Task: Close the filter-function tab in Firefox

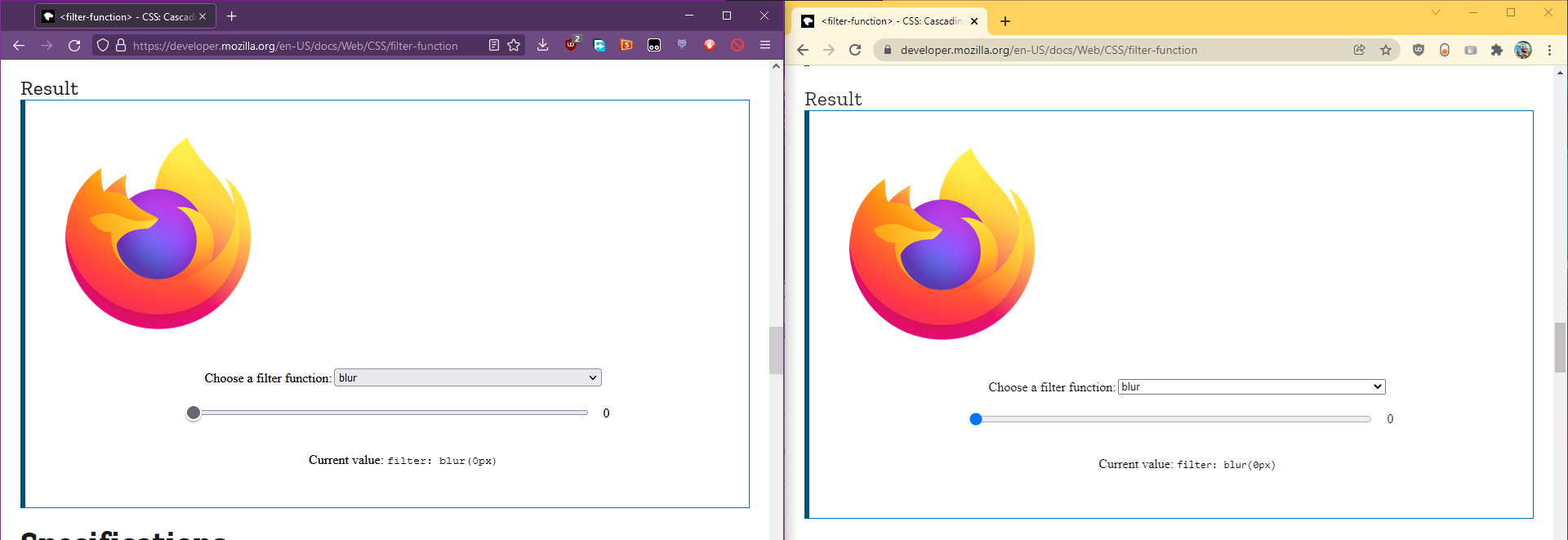Action: pyautogui.click(x=203, y=16)
